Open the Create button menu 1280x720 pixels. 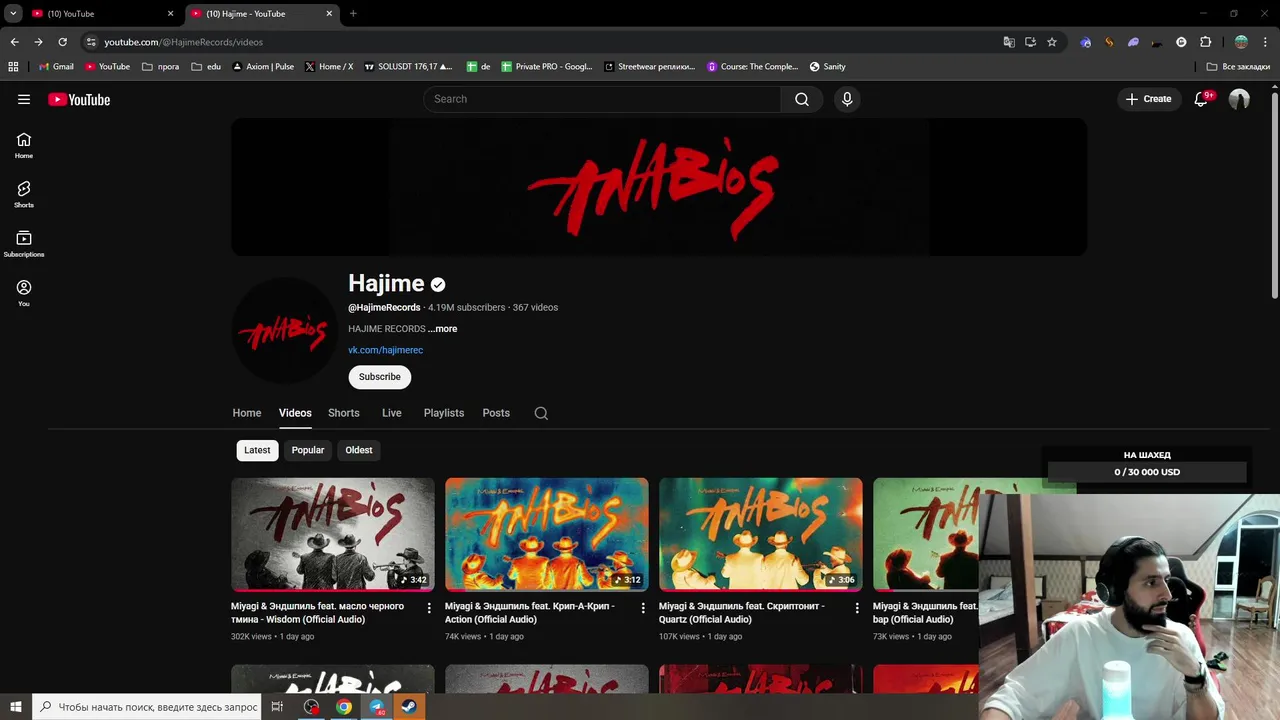(1148, 99)
